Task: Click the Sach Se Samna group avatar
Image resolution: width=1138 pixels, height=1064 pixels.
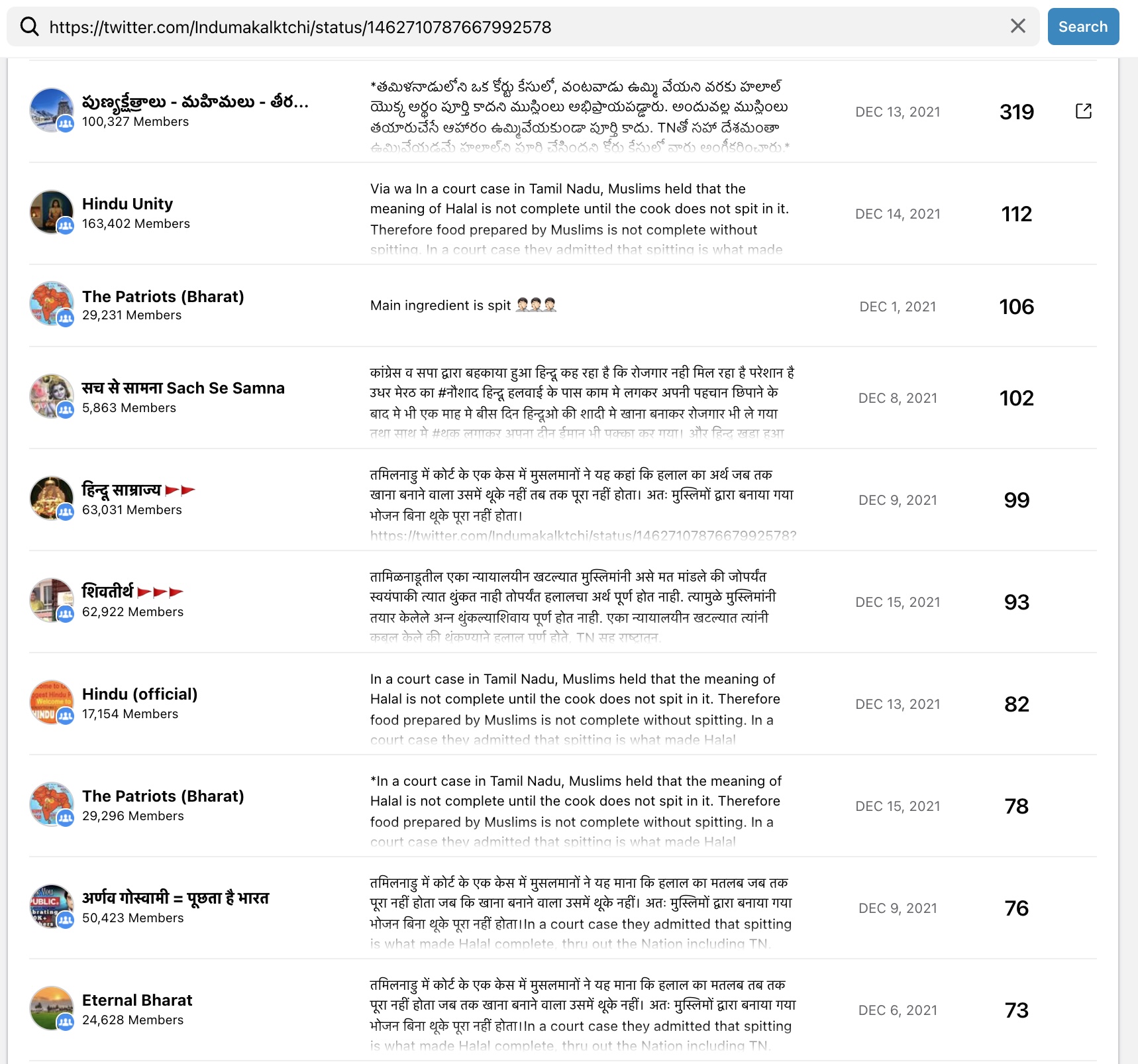Action: click(x=52, y=396)
